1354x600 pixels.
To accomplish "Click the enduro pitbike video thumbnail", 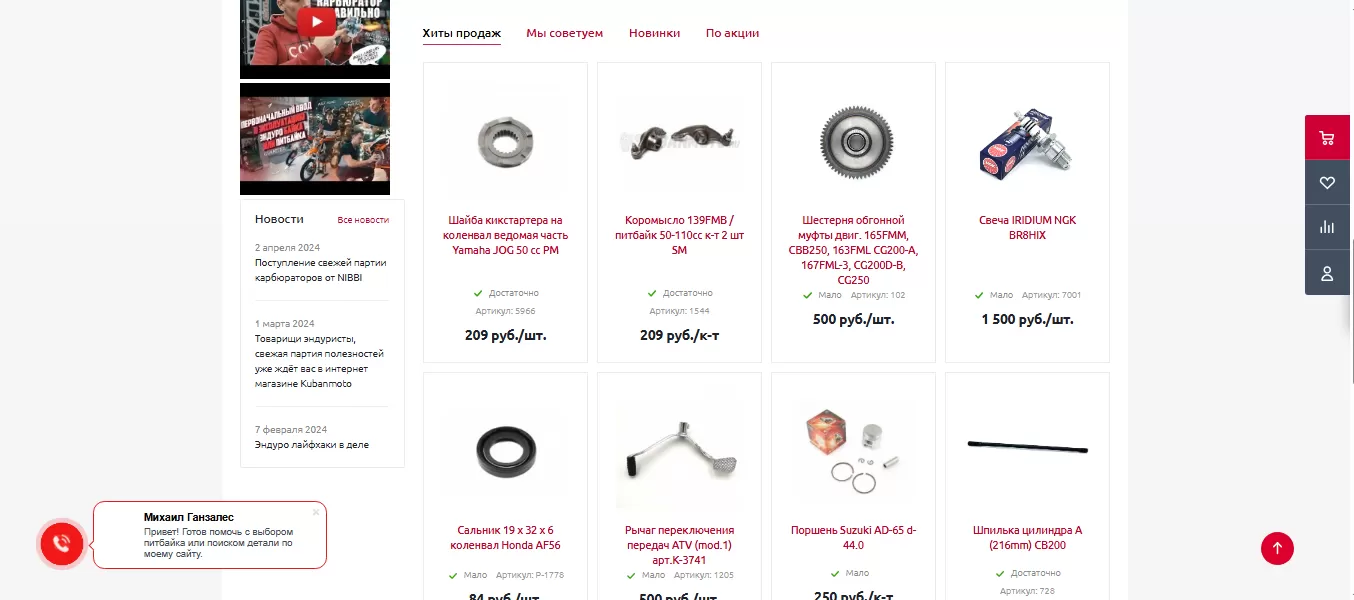I will pos(315,139).
